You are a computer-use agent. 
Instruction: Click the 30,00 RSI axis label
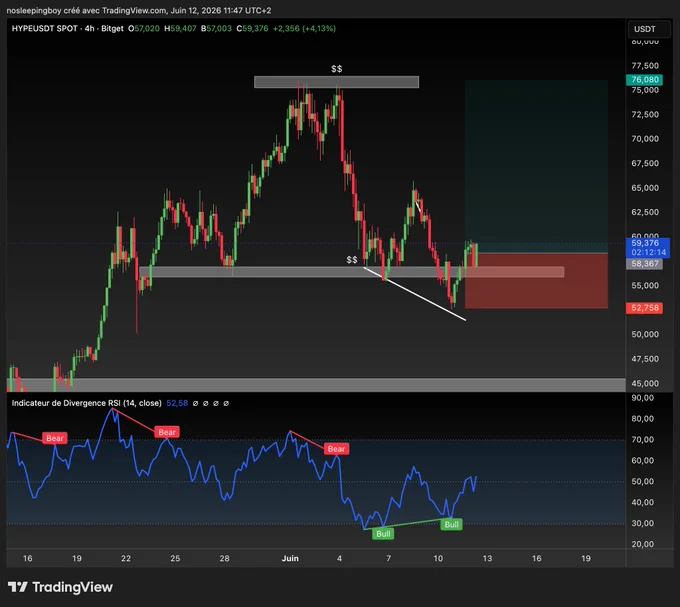pyautogui.click(x=642, y=523)
